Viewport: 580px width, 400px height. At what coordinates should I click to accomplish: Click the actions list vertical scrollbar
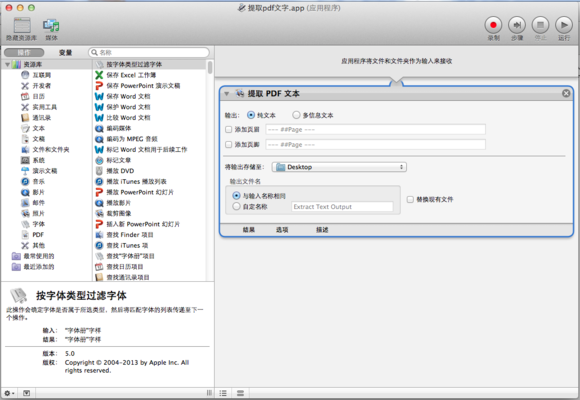click(210, 68)
